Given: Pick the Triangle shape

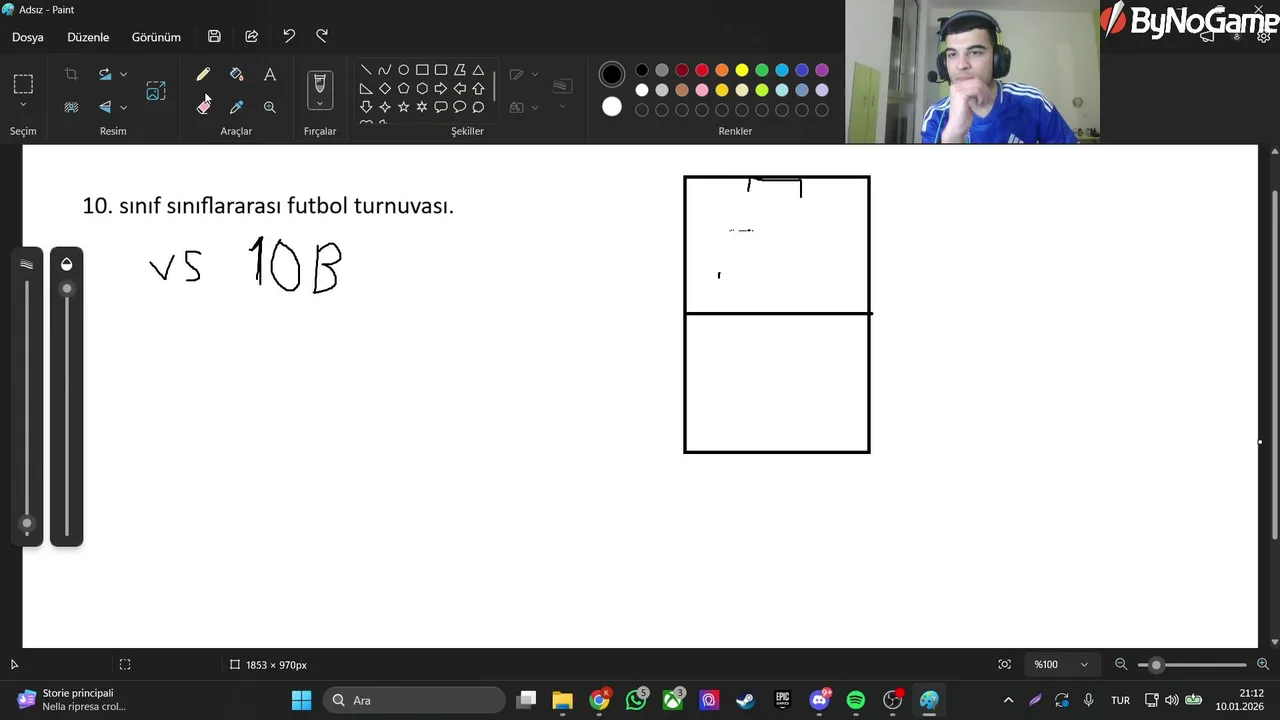Looking at the screenshot, I should click(478, 70).
